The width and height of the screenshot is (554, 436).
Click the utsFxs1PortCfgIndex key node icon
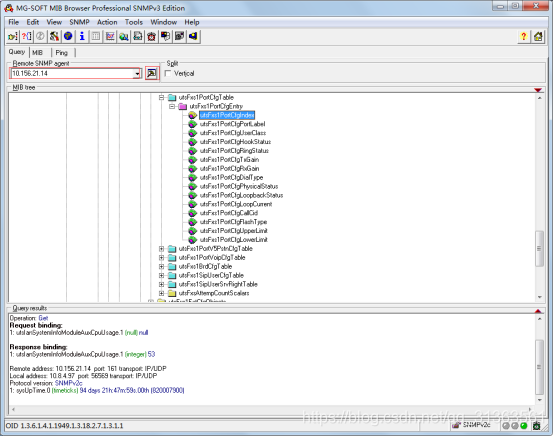pyautogui.click(x=192, y=115)
